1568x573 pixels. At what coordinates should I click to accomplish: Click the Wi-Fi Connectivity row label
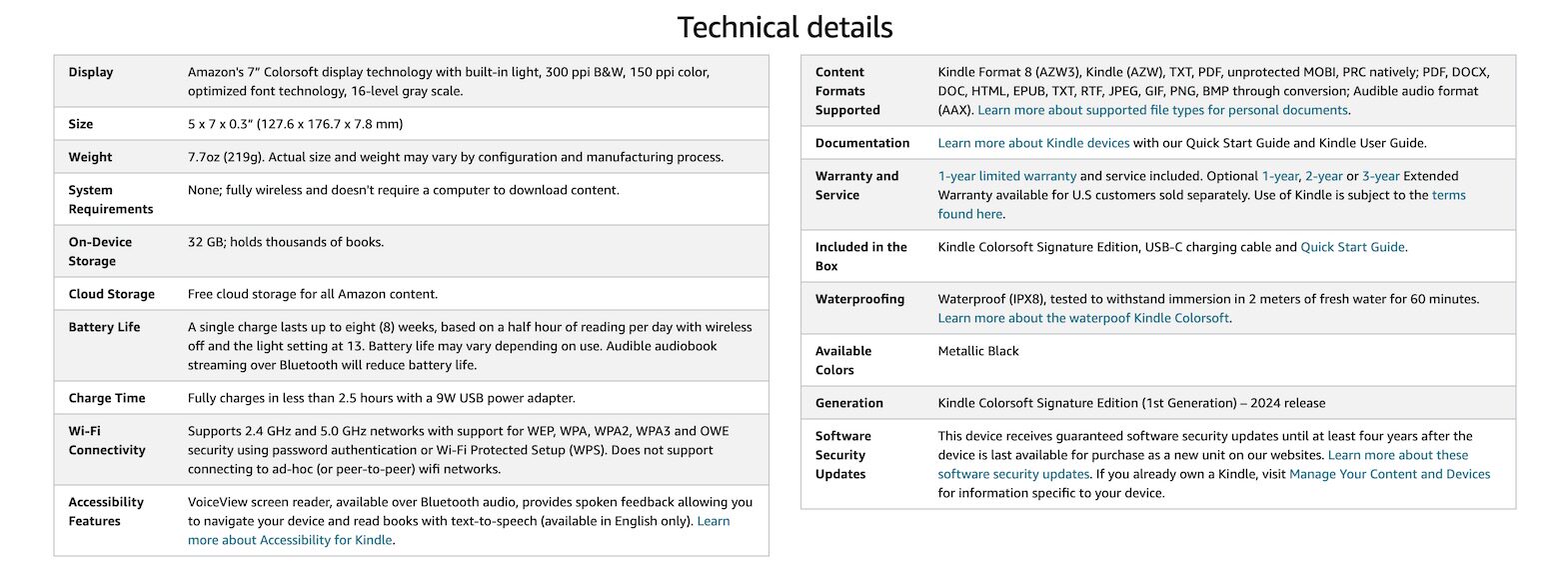(x=106, y=441)
